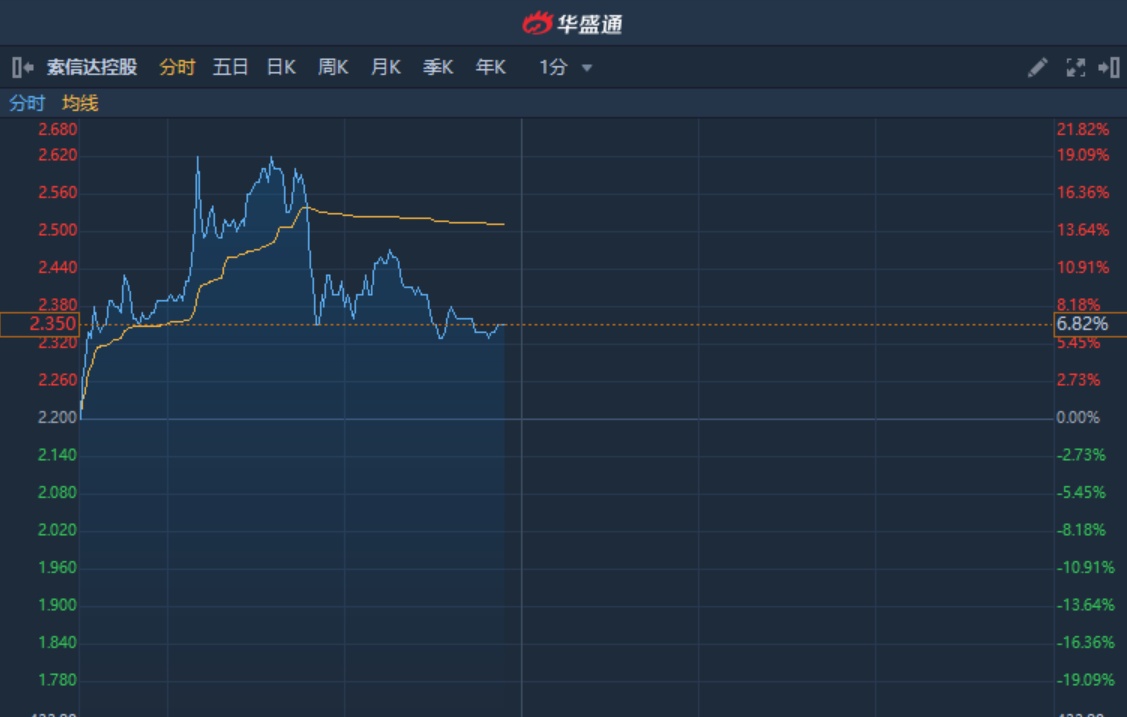This screenshot has height=717, width=1127.
Task: Click the fullscreen expand icon
Action: [1075, 68]
